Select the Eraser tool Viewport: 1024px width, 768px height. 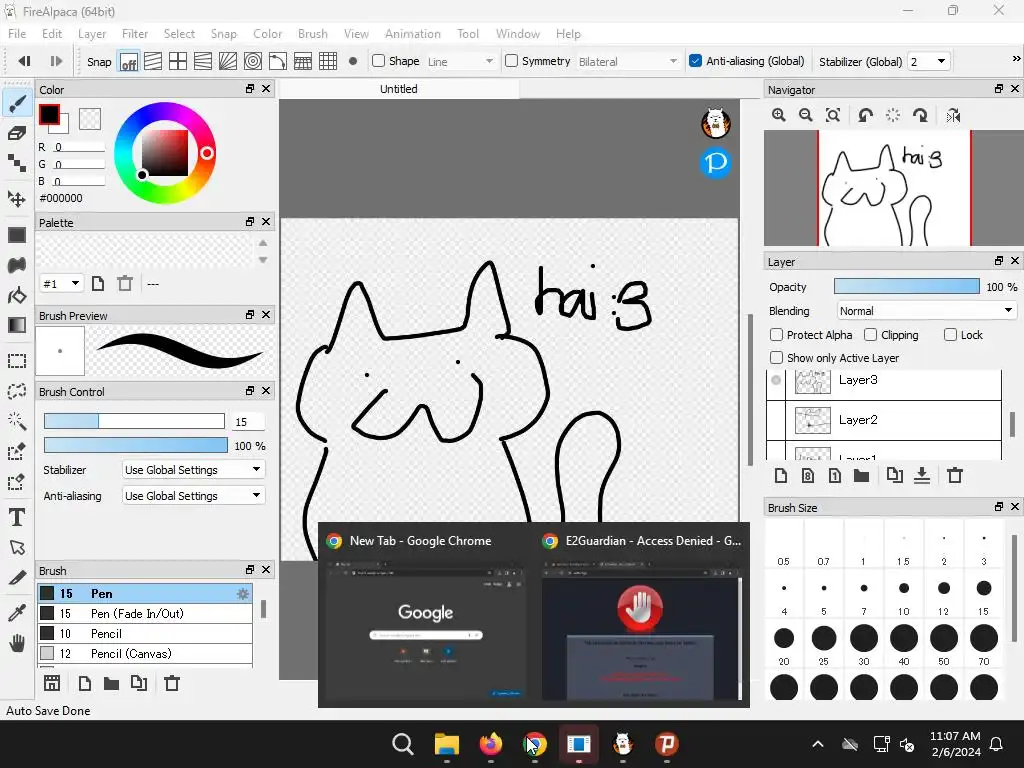point(17,133)
